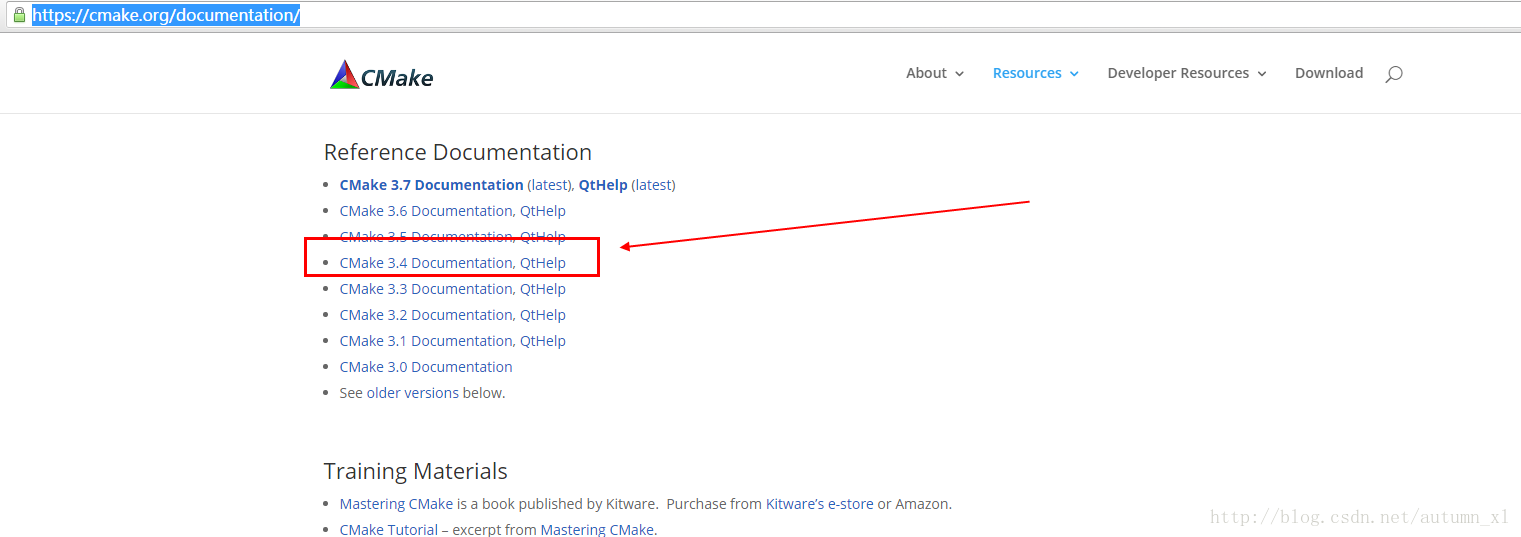Open QtHelp link for CMake 3.4
The image size is (1521, 537).
coord(543,263)
